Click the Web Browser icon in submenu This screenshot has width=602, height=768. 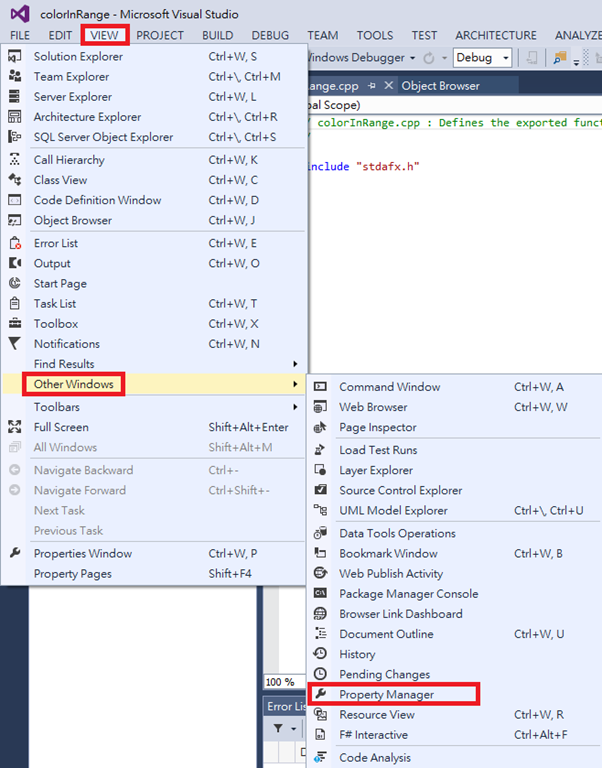coord(320,407)
